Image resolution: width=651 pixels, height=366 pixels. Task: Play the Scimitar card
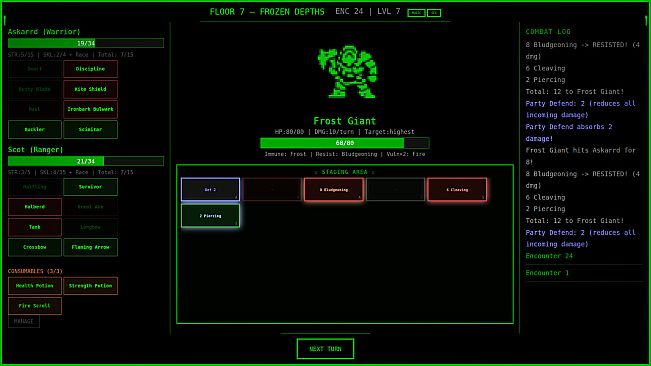(91, 129)
